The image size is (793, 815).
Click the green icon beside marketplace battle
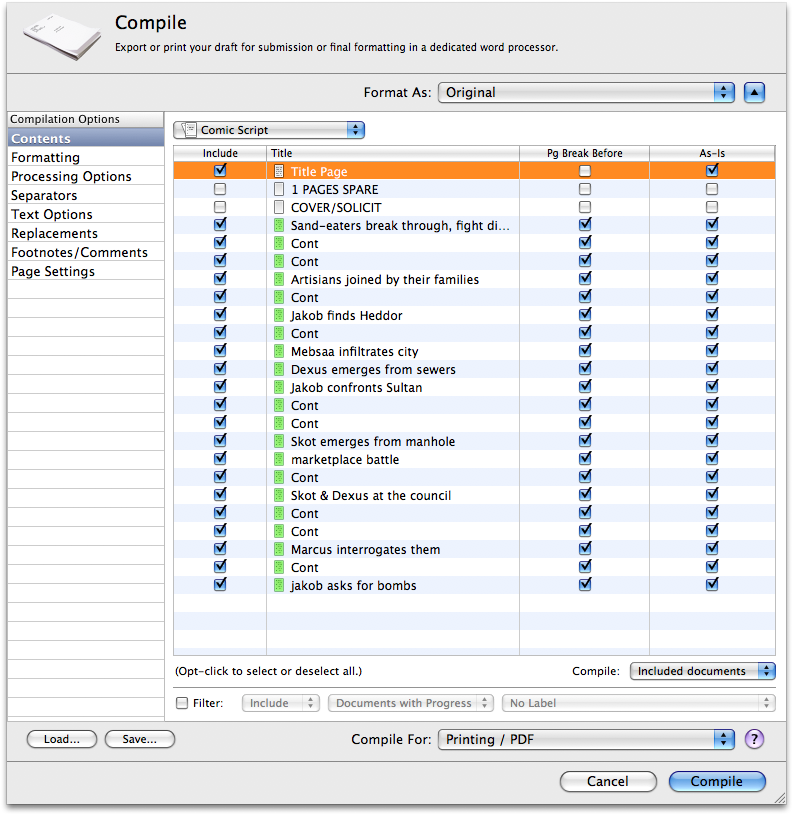(x=280, y=459)
